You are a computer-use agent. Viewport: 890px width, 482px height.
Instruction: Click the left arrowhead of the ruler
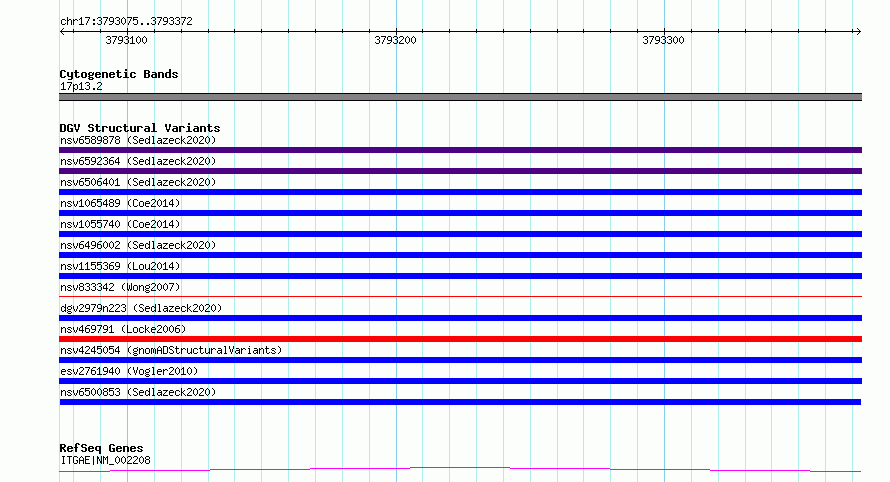[62, 32]
